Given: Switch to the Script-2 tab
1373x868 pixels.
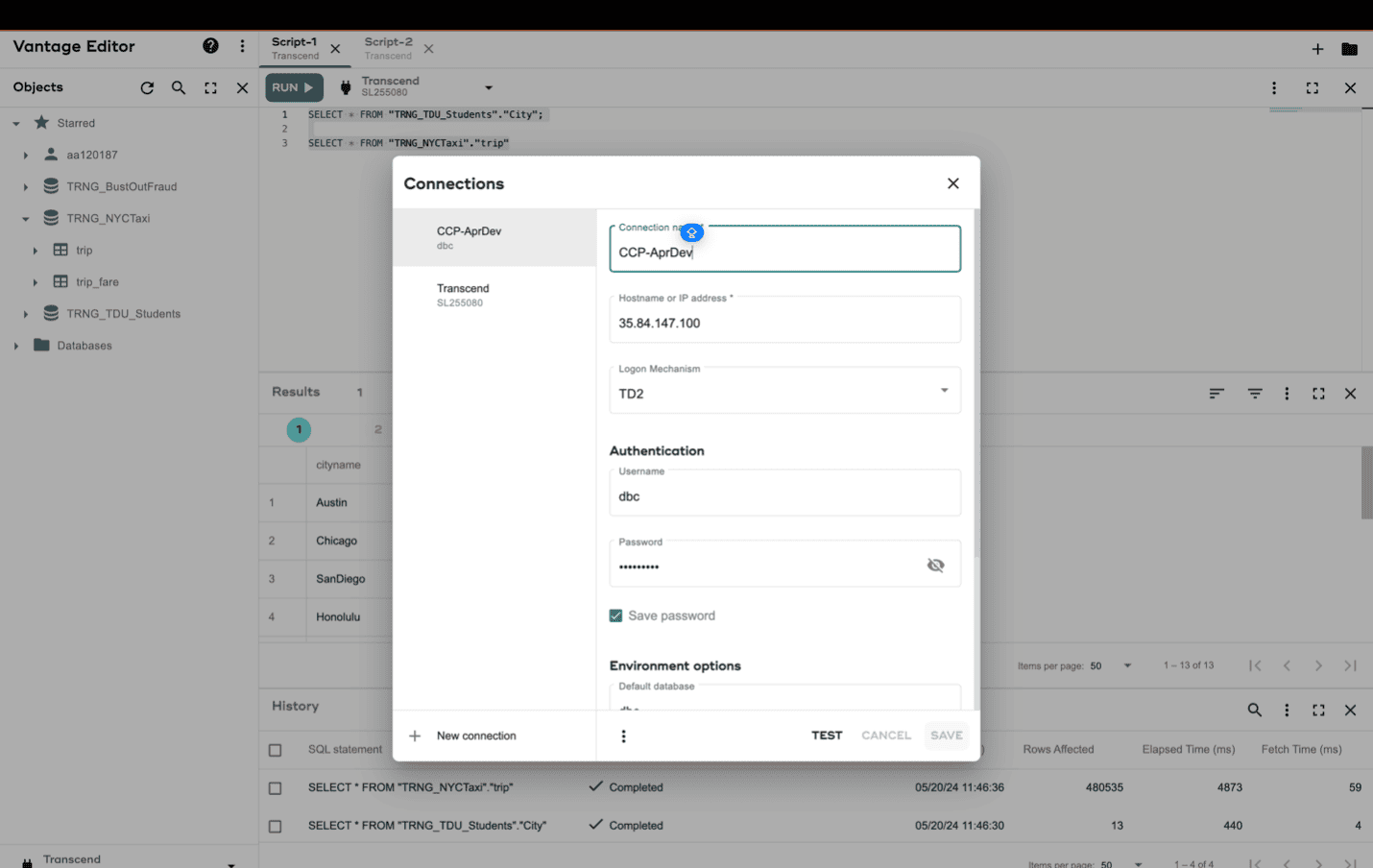Looking at the screenshot, I should (x=389, y=48).
